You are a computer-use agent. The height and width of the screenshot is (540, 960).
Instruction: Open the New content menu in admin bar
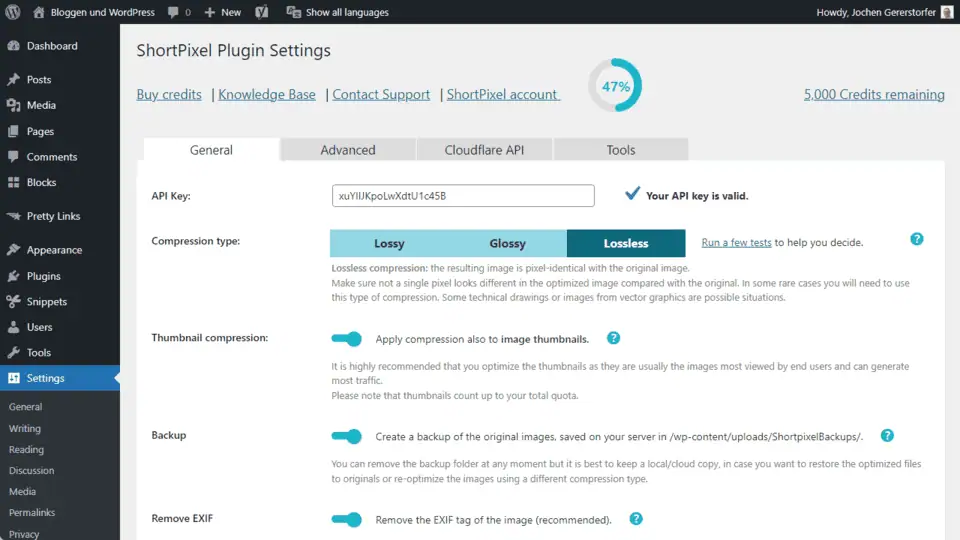coord(222,12)
